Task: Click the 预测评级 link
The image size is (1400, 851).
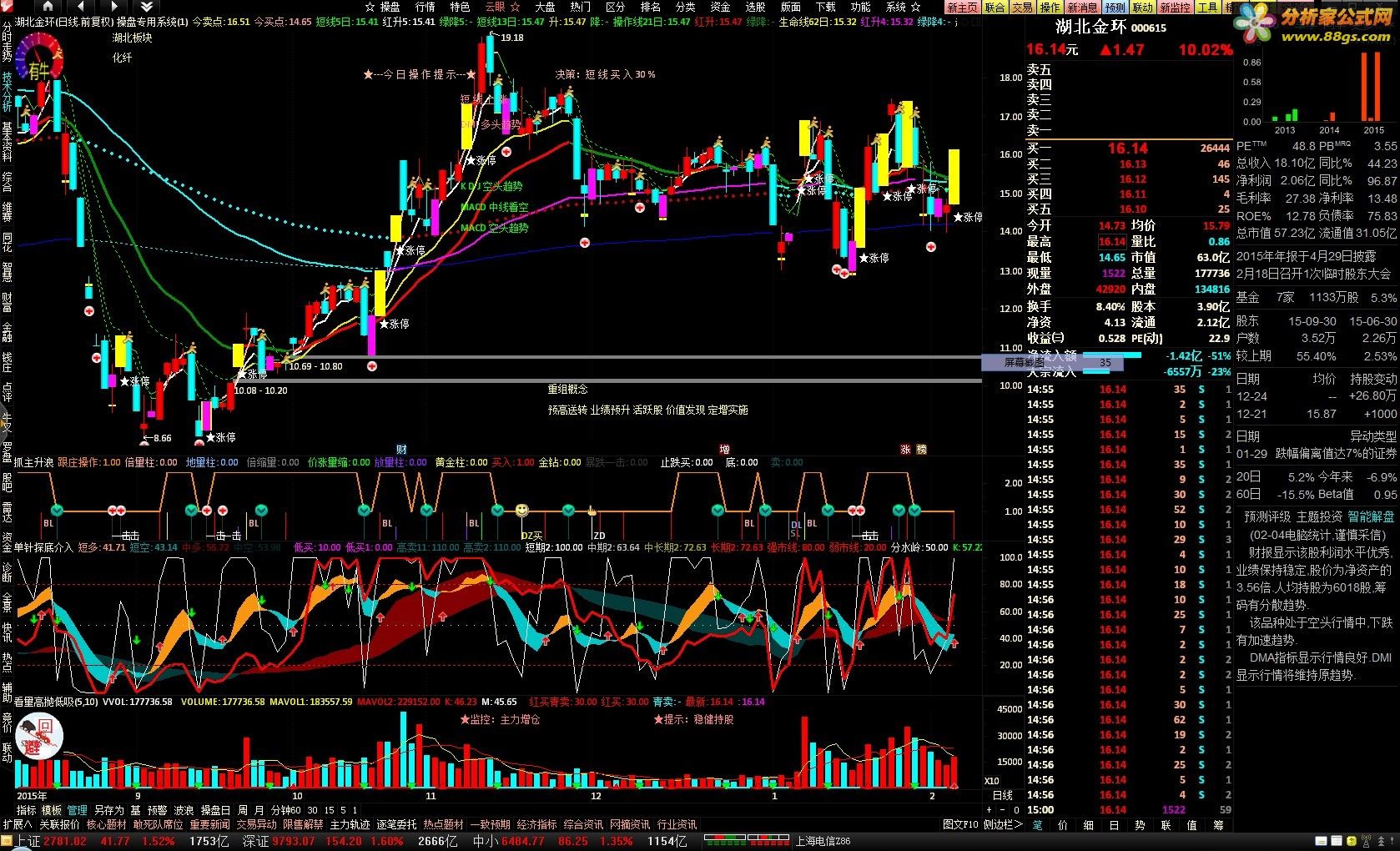Action: click(1267, 517)
